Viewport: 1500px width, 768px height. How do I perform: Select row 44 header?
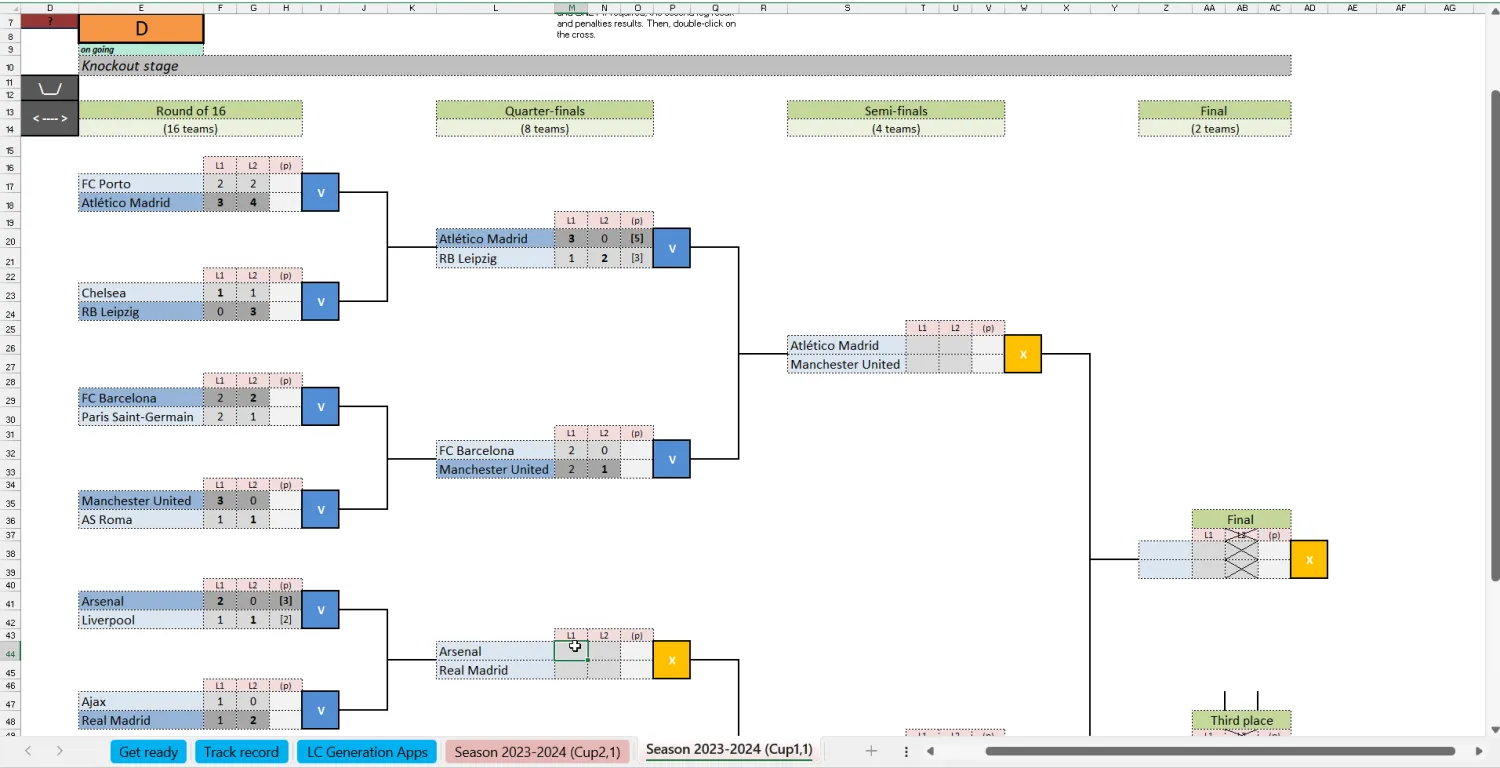(x=10, y=652)
